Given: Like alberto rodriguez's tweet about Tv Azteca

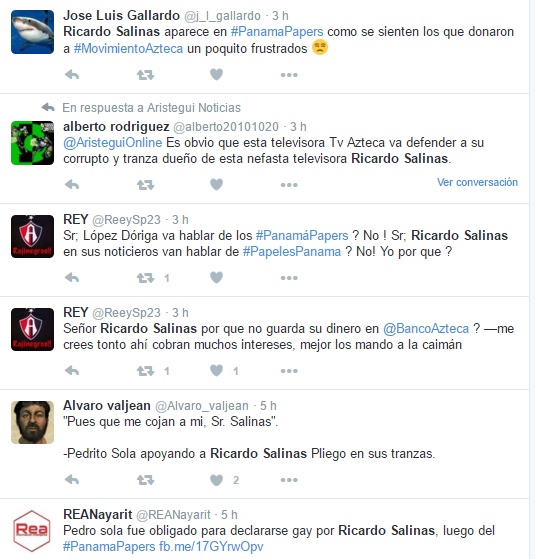Looking at the screenshot, I should point(216,185).
